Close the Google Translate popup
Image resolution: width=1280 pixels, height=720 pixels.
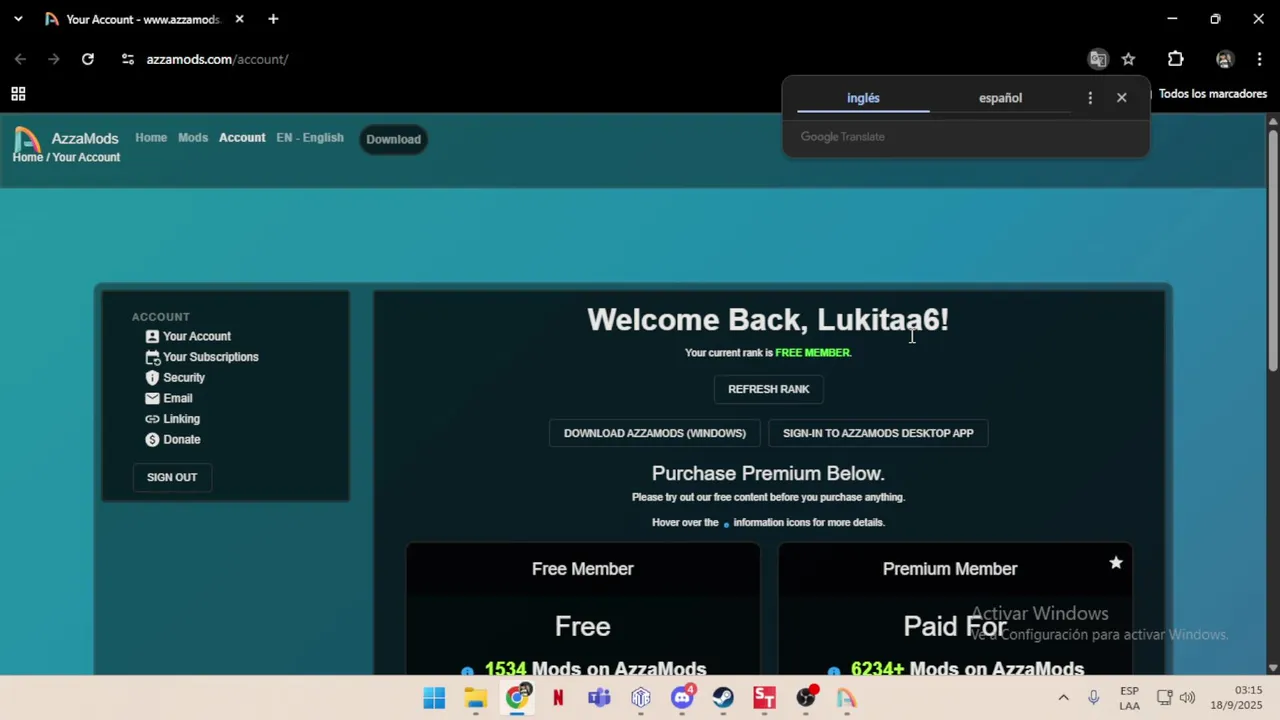tap(1121, 98)
